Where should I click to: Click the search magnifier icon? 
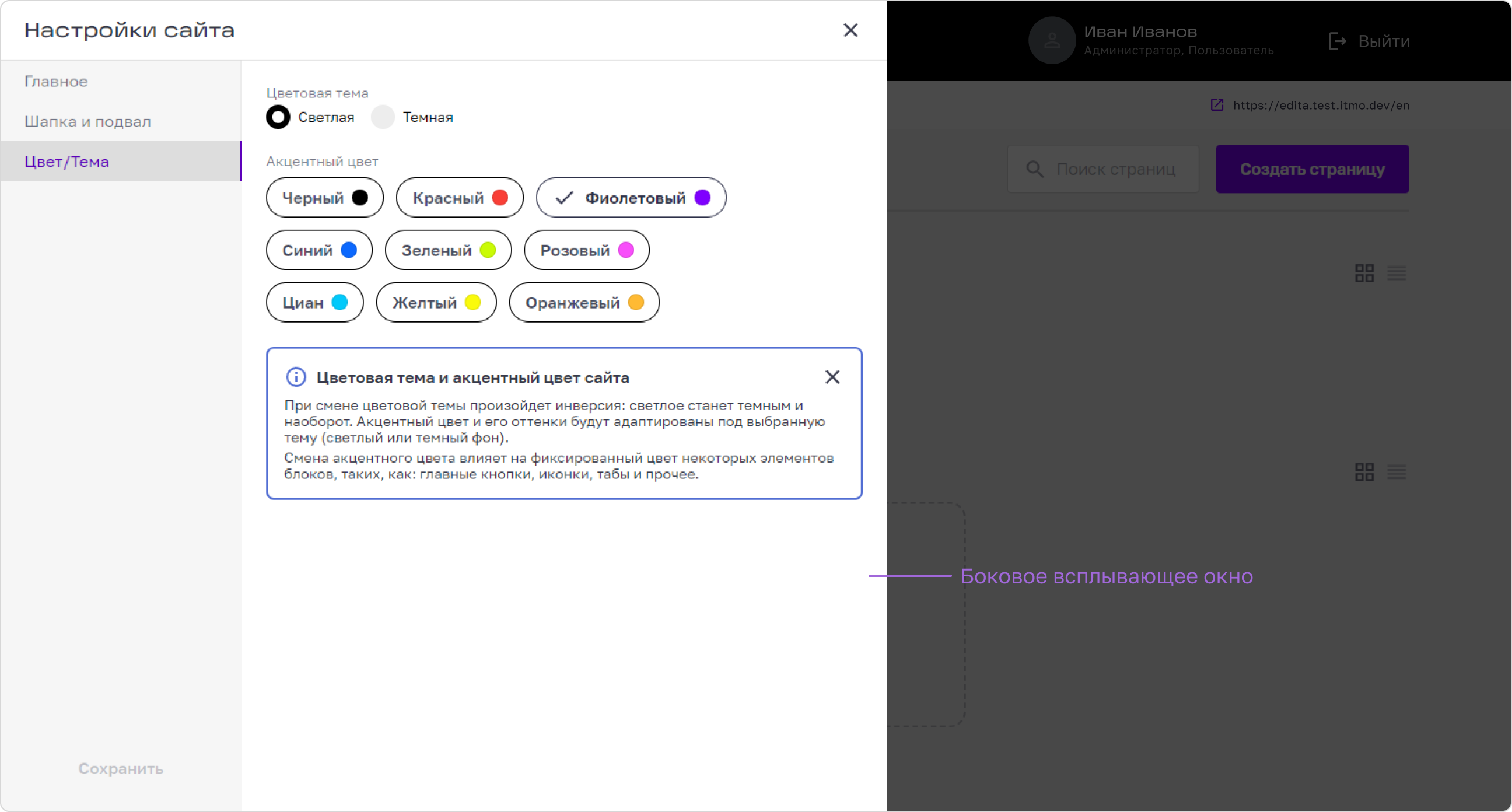[x=1034, y=169]
